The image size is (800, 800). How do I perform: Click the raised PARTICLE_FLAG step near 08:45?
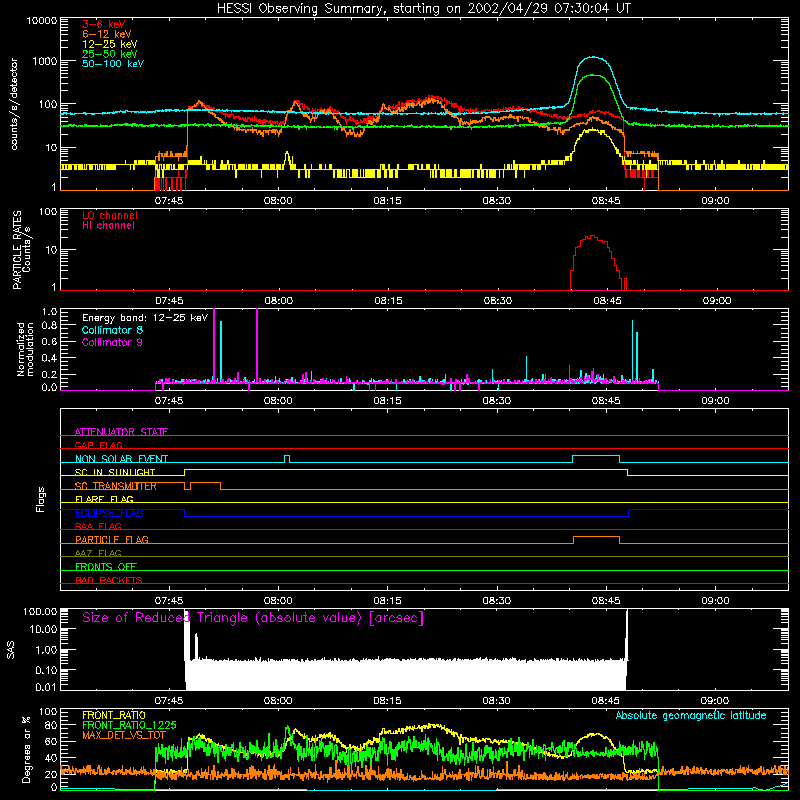596,537
